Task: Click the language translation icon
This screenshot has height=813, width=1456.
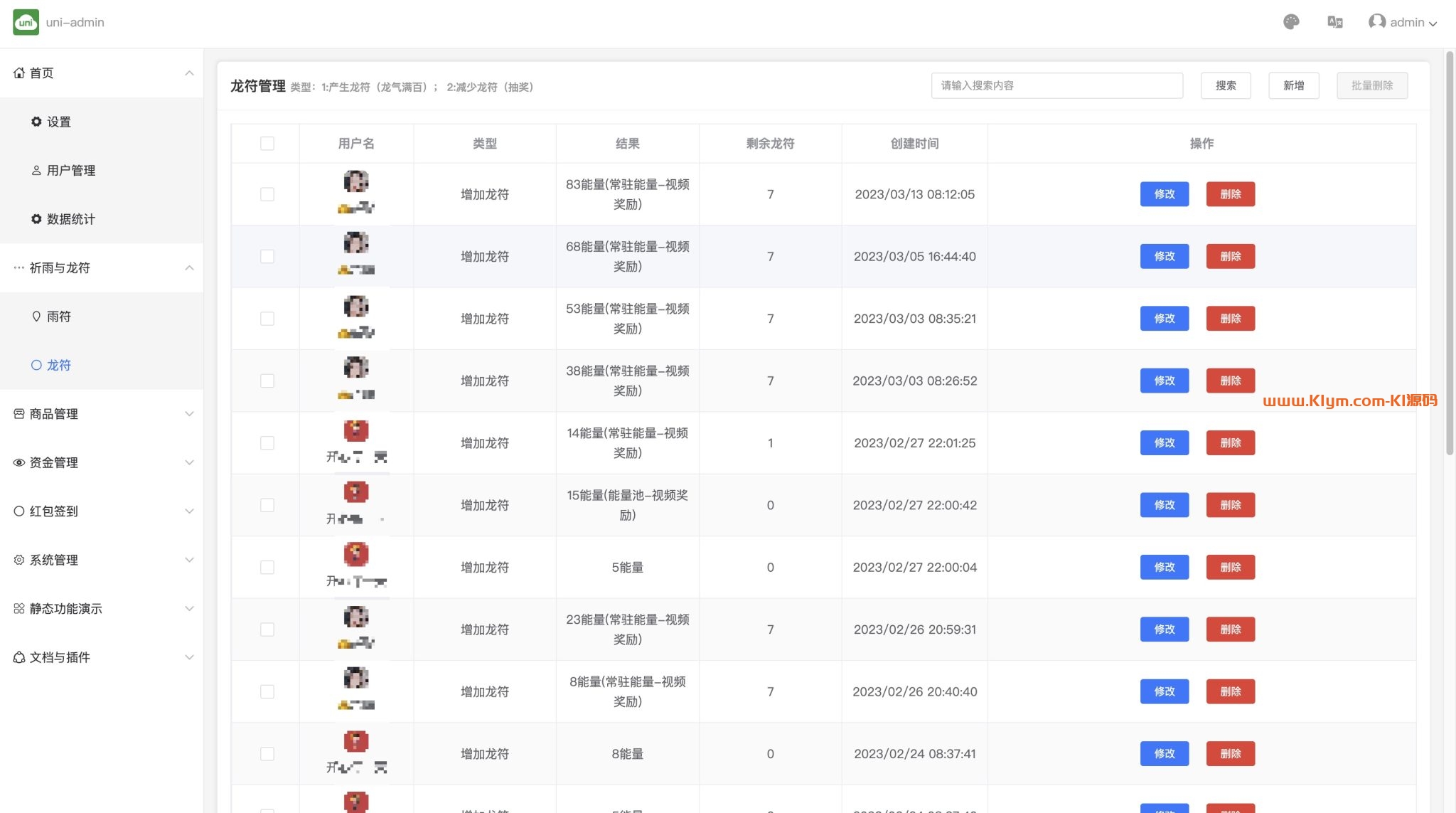Action: point(1334,22)
